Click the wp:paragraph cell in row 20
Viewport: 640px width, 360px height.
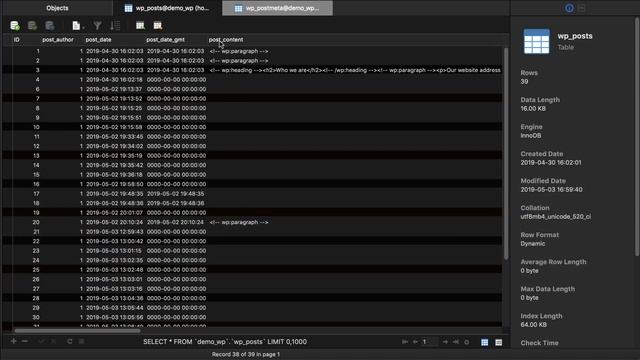pyautogui.click(x=239, y=222)
